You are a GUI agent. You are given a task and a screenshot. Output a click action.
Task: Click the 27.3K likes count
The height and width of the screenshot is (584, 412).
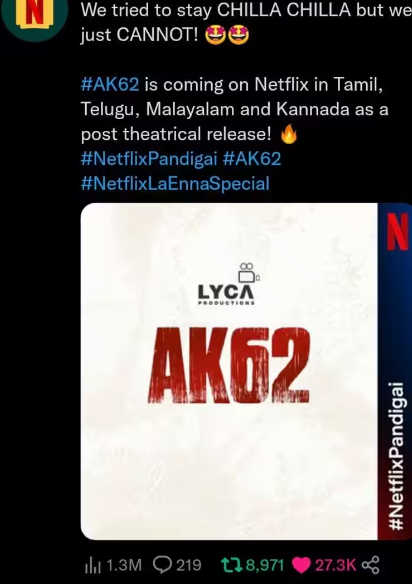pyautogui.click(x=336, y=565)
